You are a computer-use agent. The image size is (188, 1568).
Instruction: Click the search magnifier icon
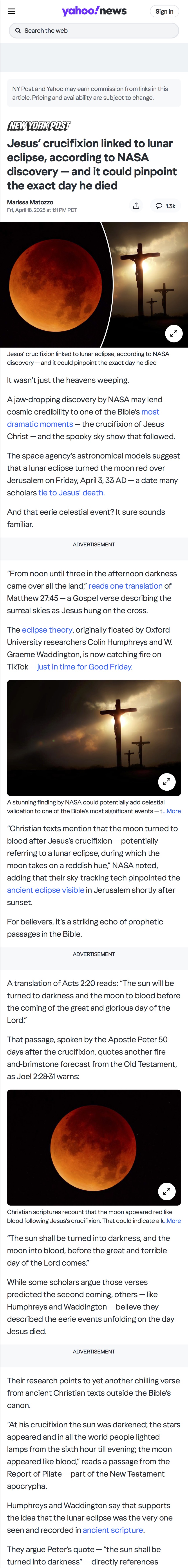18,30
